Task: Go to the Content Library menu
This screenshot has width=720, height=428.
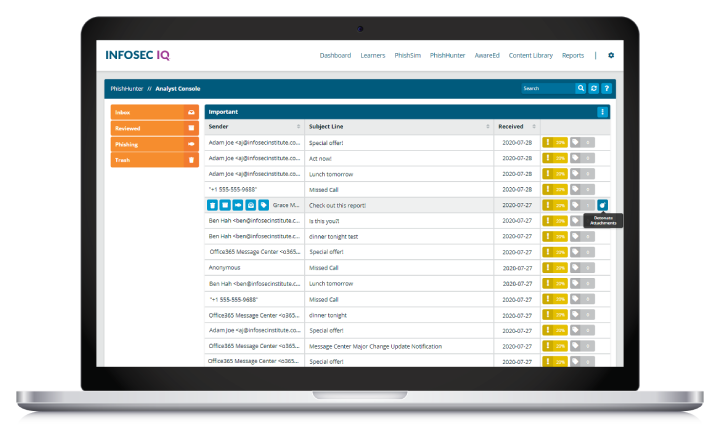Action: tap(530, 55)
